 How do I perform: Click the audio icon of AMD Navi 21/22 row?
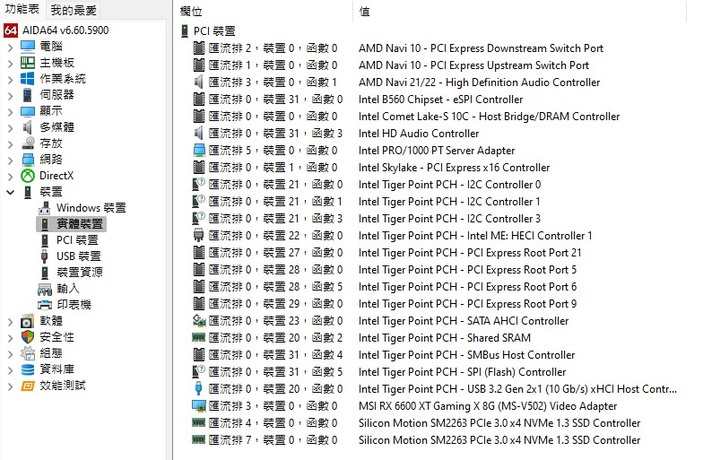click(x=198, y=82)
